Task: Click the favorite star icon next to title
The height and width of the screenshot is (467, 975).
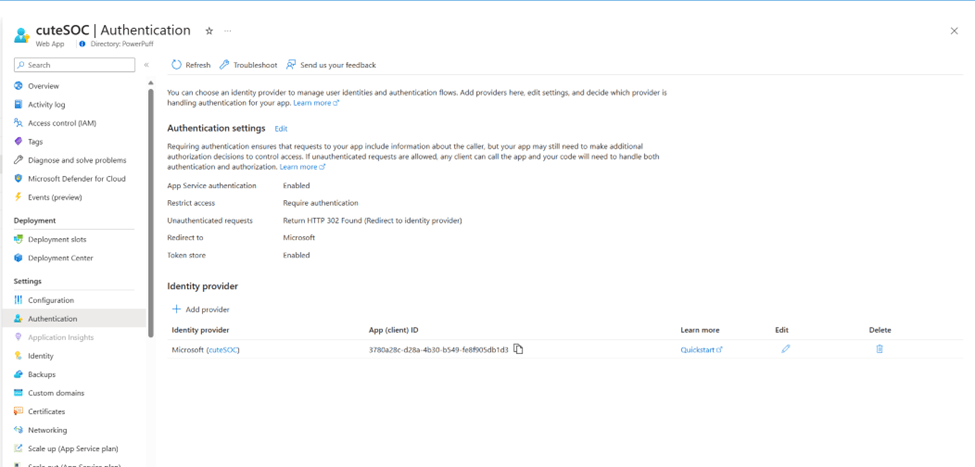Action: [x=209, y=31]
